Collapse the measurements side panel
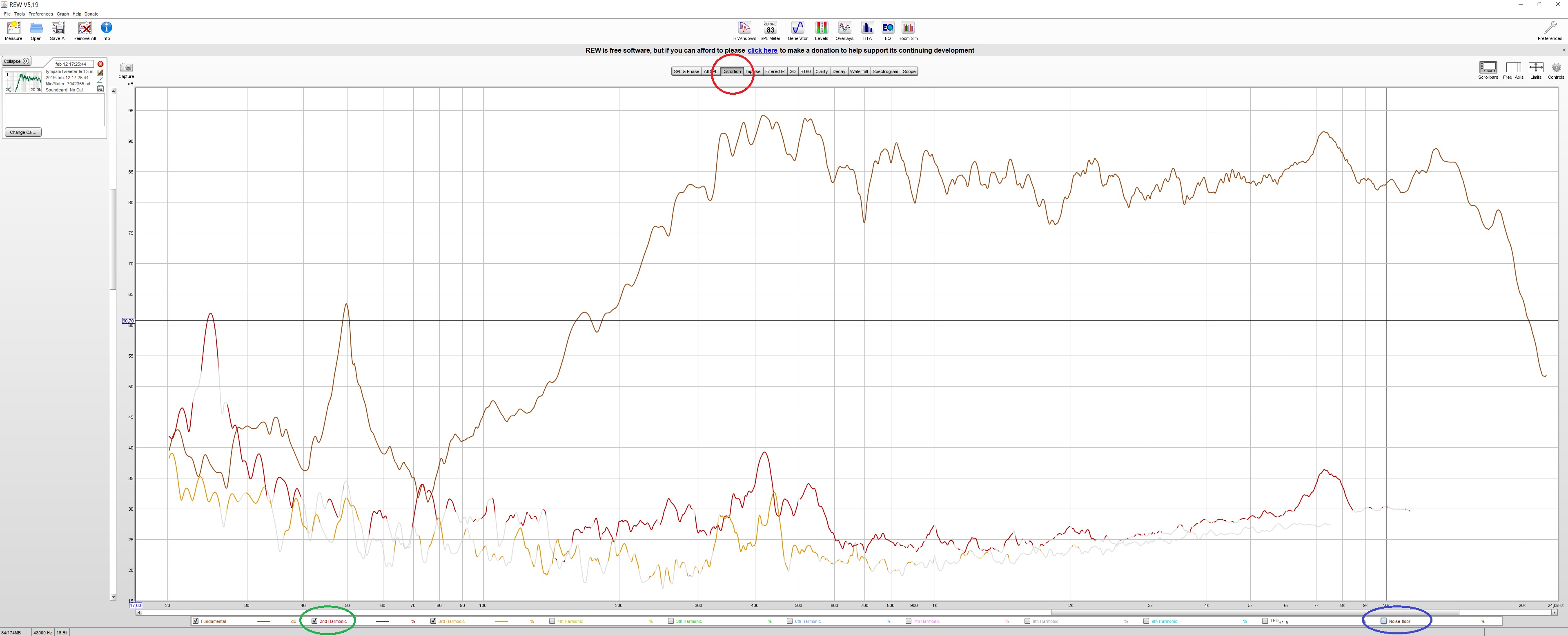The height and width of the screenshot is (636, 1568). pyautogui.click(x=16, y=62)
